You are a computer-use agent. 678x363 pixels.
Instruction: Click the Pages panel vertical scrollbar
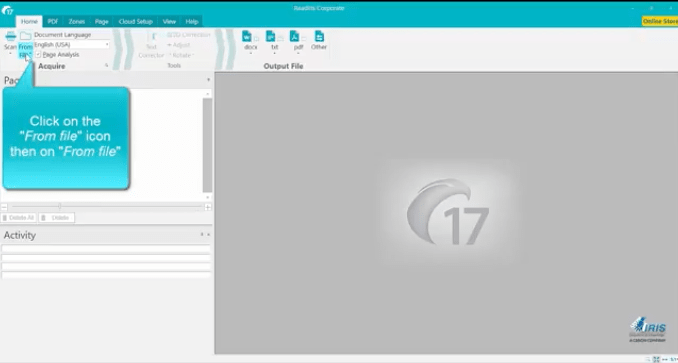208,145
